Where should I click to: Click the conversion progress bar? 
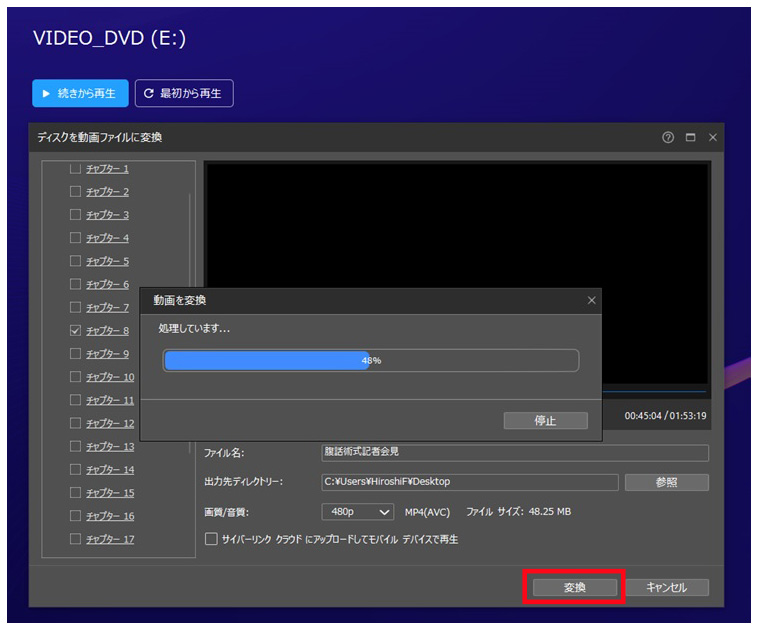tap(371, 360)
